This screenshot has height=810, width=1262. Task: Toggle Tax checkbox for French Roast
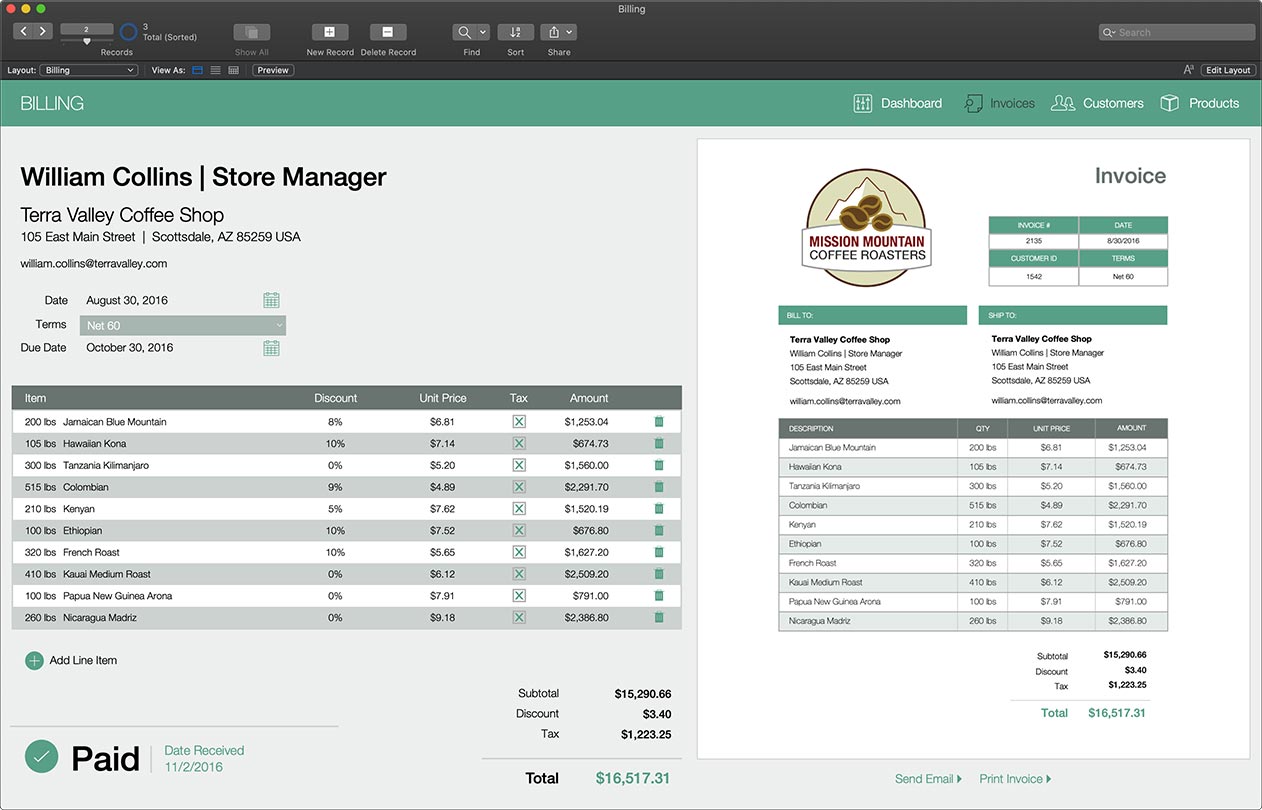coord(519,552)
